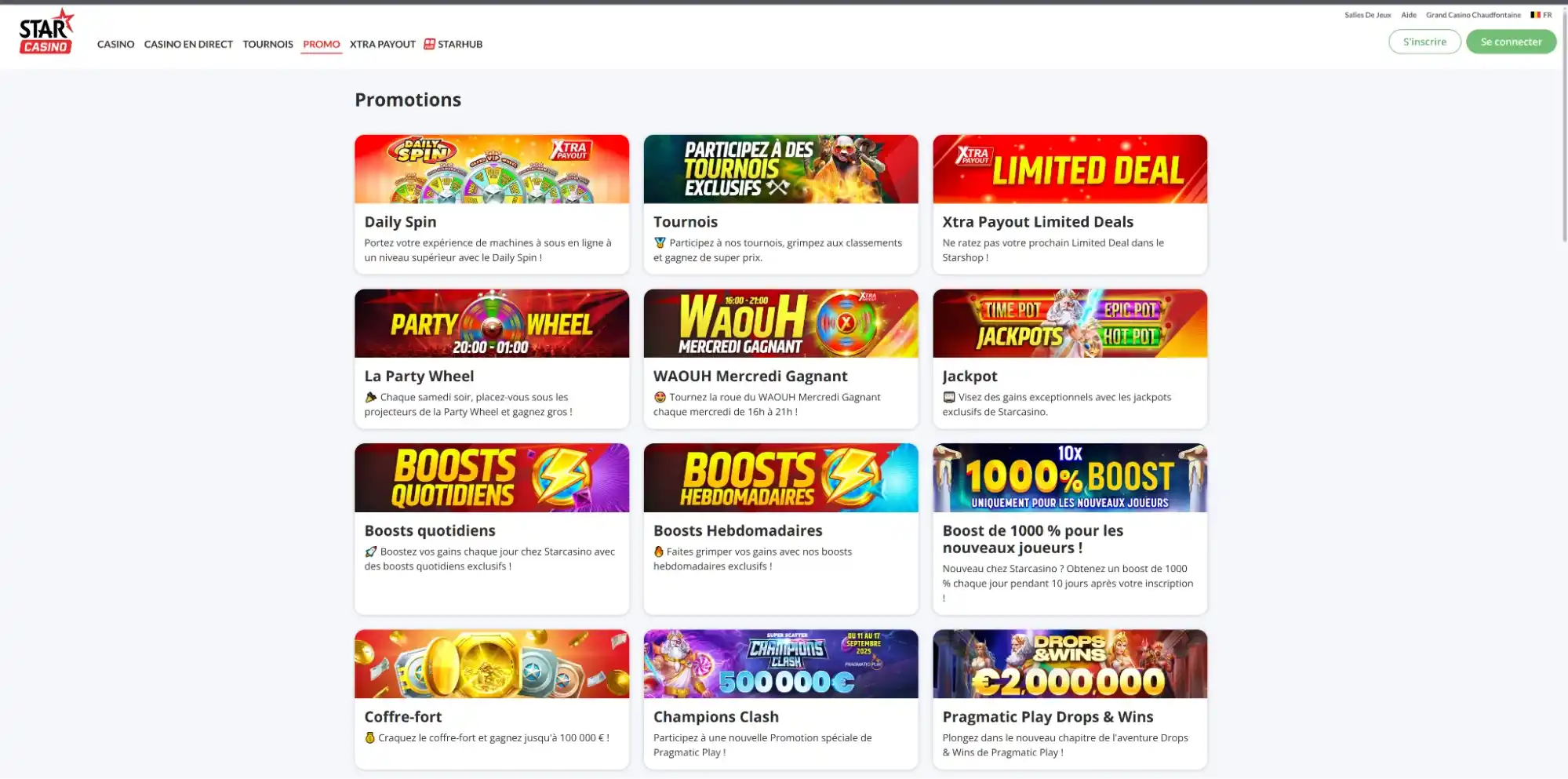
Task: Follow the Grand Casino Chaudfontaine link
Action: [x=1472, y=15]
